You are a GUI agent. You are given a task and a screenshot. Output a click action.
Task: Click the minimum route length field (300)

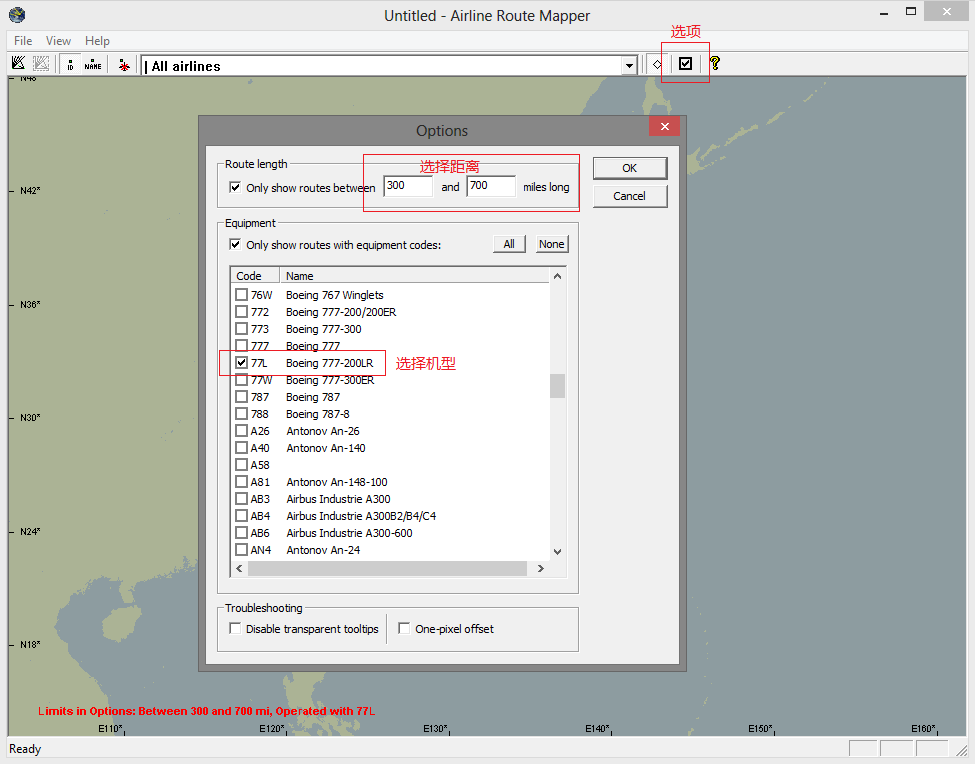point(408,186)
